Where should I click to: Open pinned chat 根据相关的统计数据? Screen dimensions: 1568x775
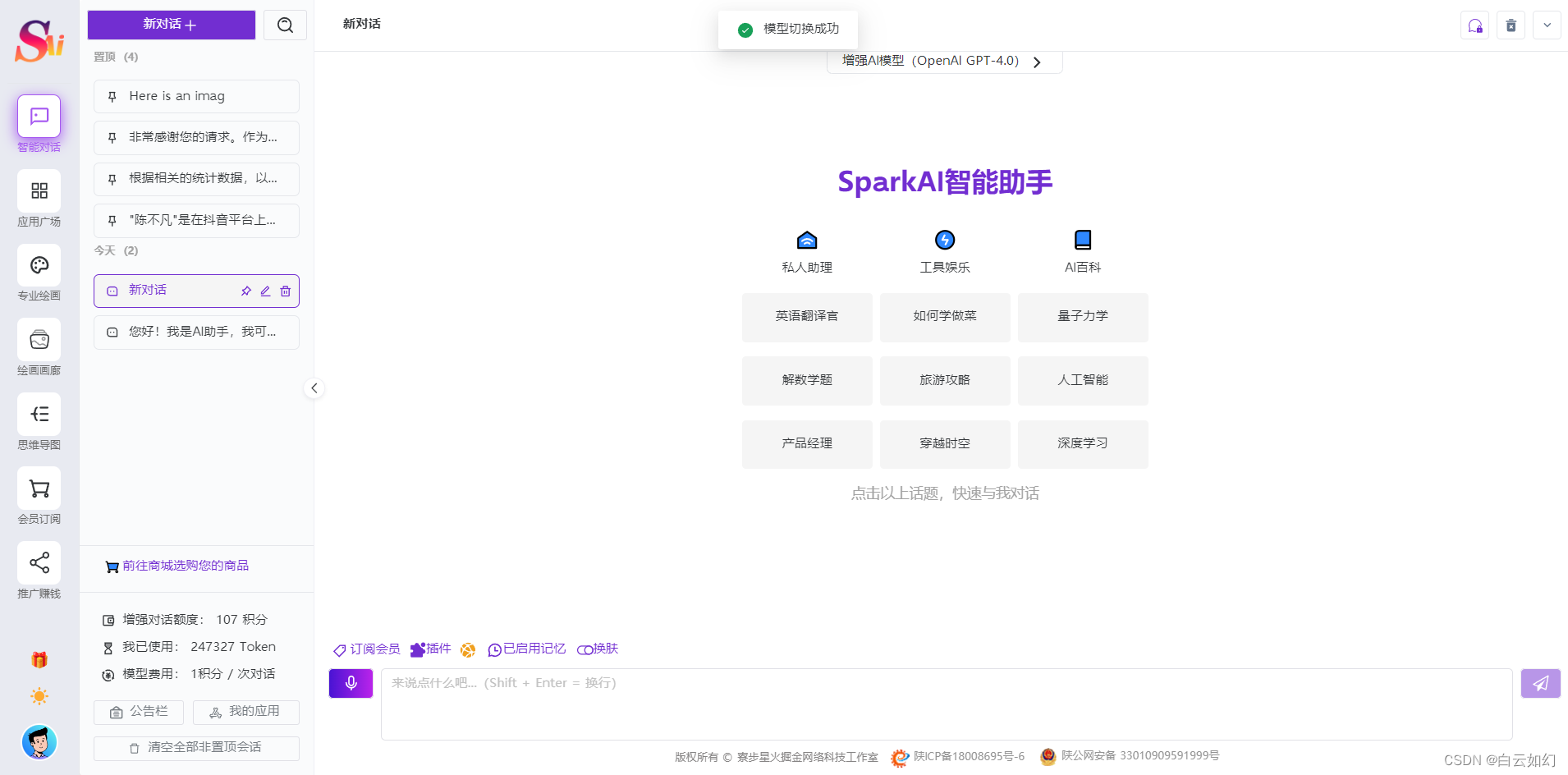point(196,179)
